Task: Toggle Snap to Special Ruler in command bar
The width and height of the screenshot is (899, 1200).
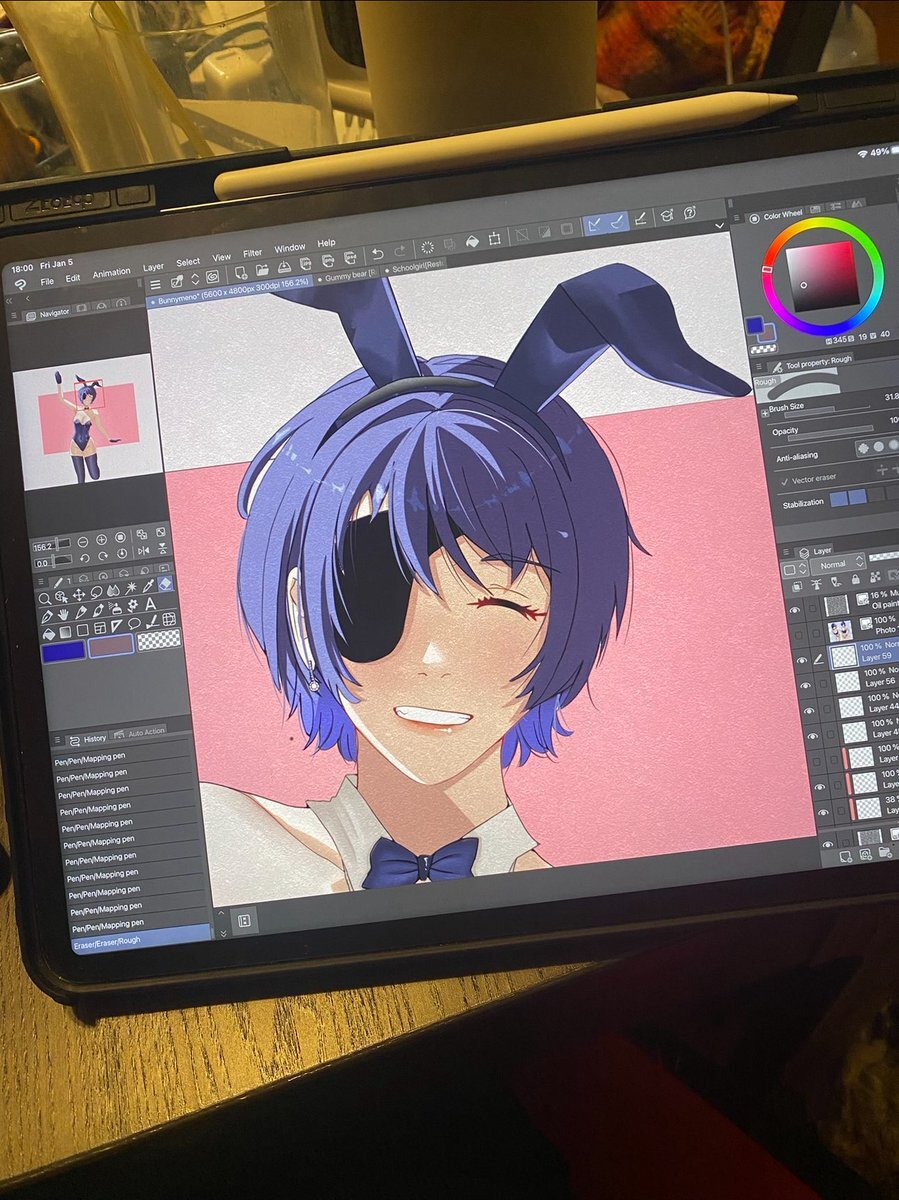Action: 618,221
